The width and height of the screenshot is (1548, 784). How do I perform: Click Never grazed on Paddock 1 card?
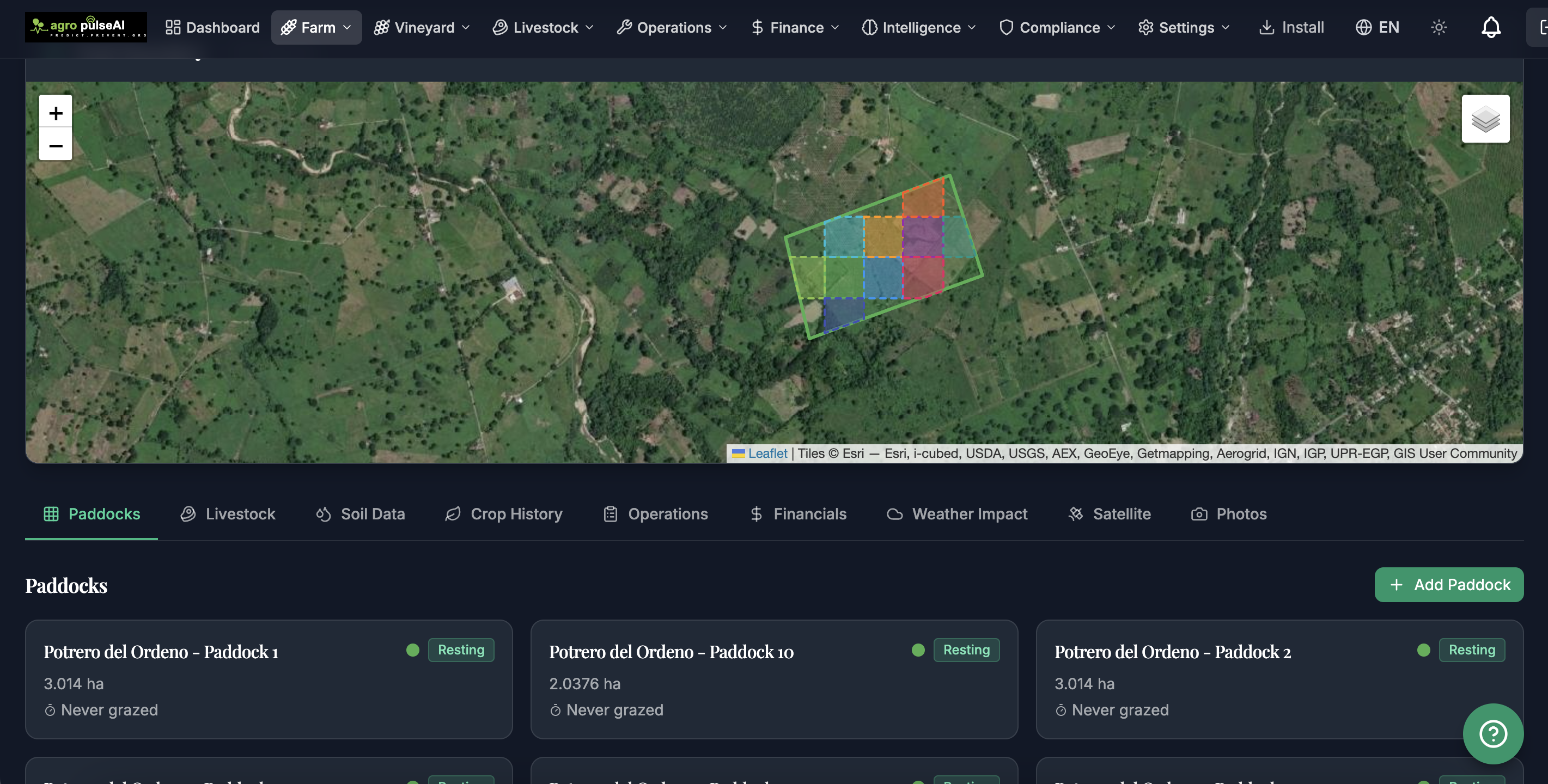(x=109, y=709)
